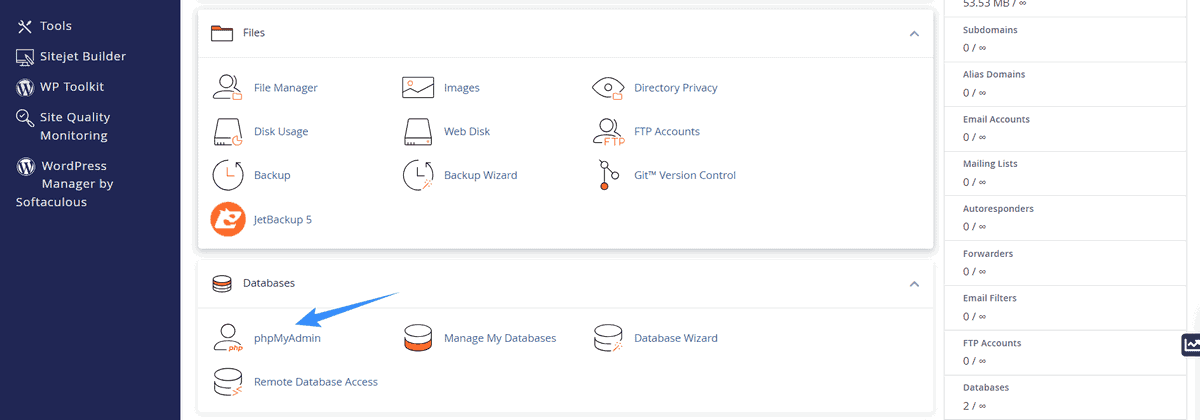The image size is (1200, 420).
Task: Select WP Toolkit in the sidebar
Action: [x=72, y=87]
